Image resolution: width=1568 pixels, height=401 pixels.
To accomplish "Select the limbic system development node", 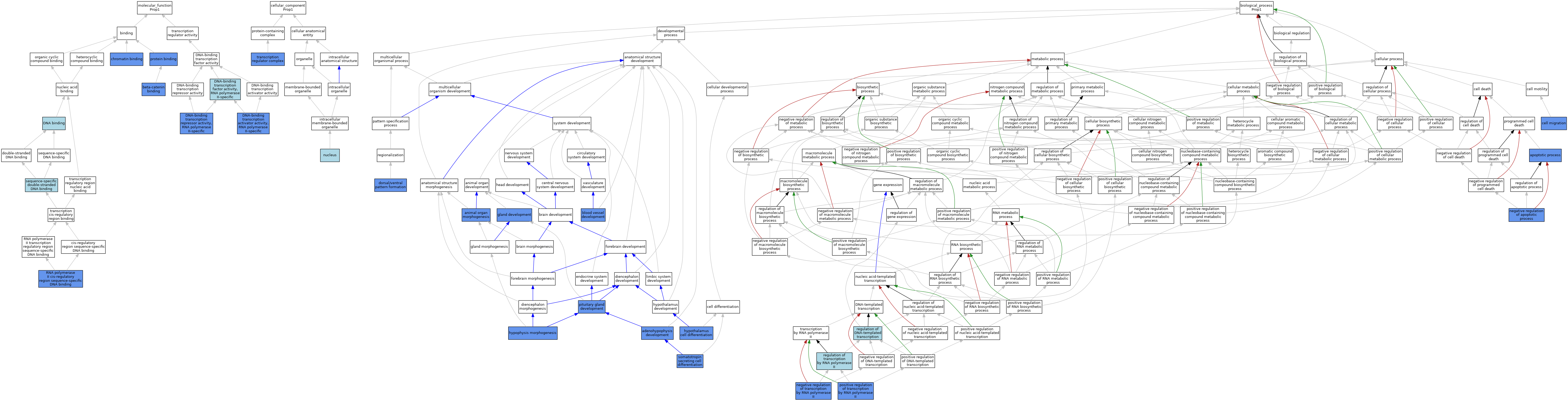I will (659, 279).
